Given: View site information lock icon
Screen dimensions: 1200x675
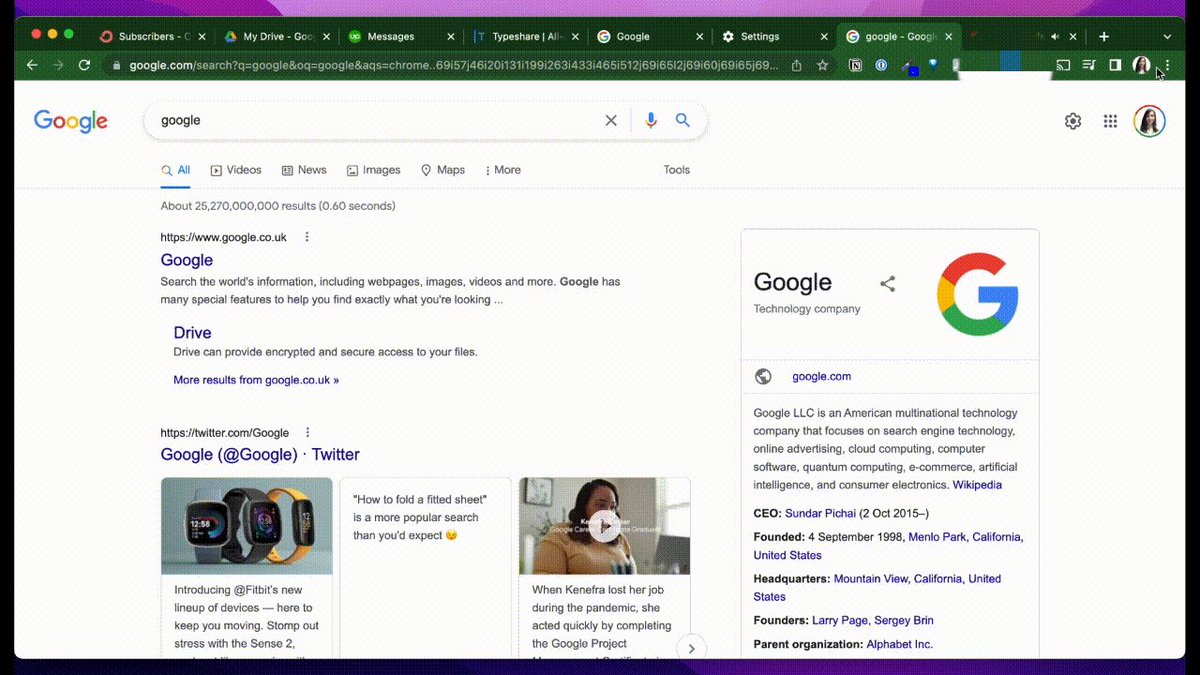Looking at the screenshot, I should pos(117,65).
